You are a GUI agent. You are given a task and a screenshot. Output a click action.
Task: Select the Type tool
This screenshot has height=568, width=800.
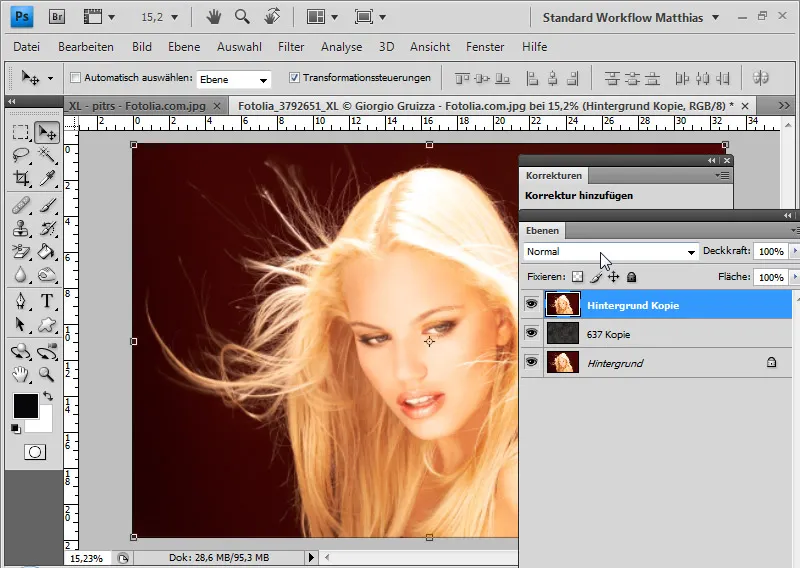[x=47, y=301]
